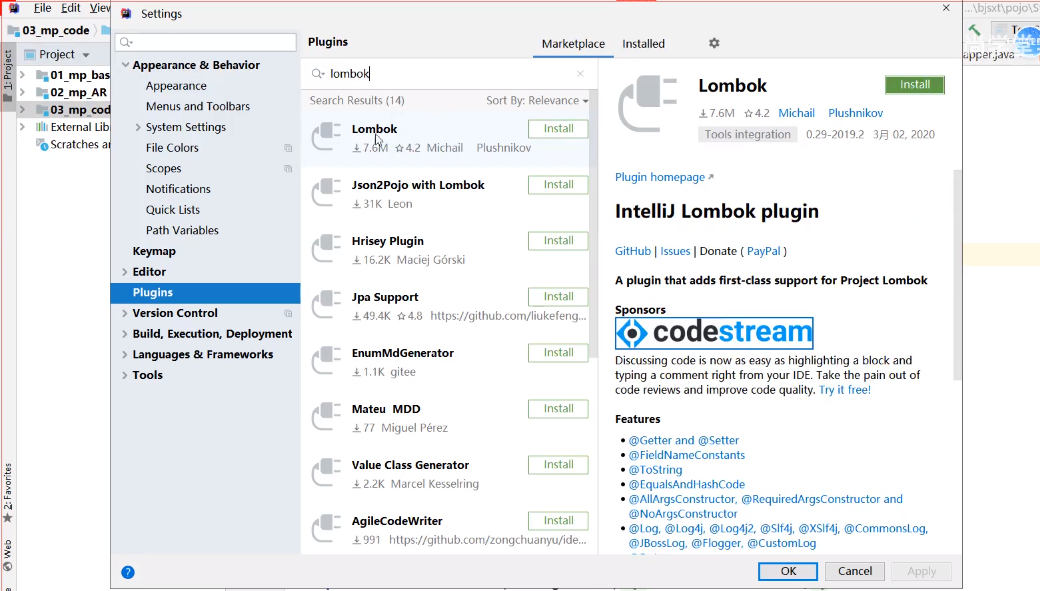
Task: Click the codestream sponsor banner
Action: (x=714, y=333)
